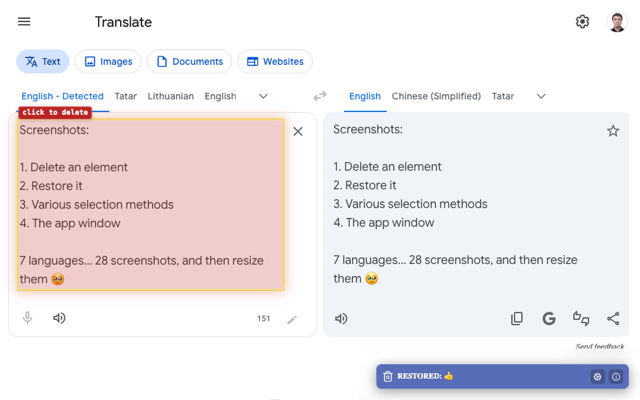The width and height of the screenshot is (640, 400).
Task: Click 'RESTORED:' status message
Action: [x=420, y=376]
